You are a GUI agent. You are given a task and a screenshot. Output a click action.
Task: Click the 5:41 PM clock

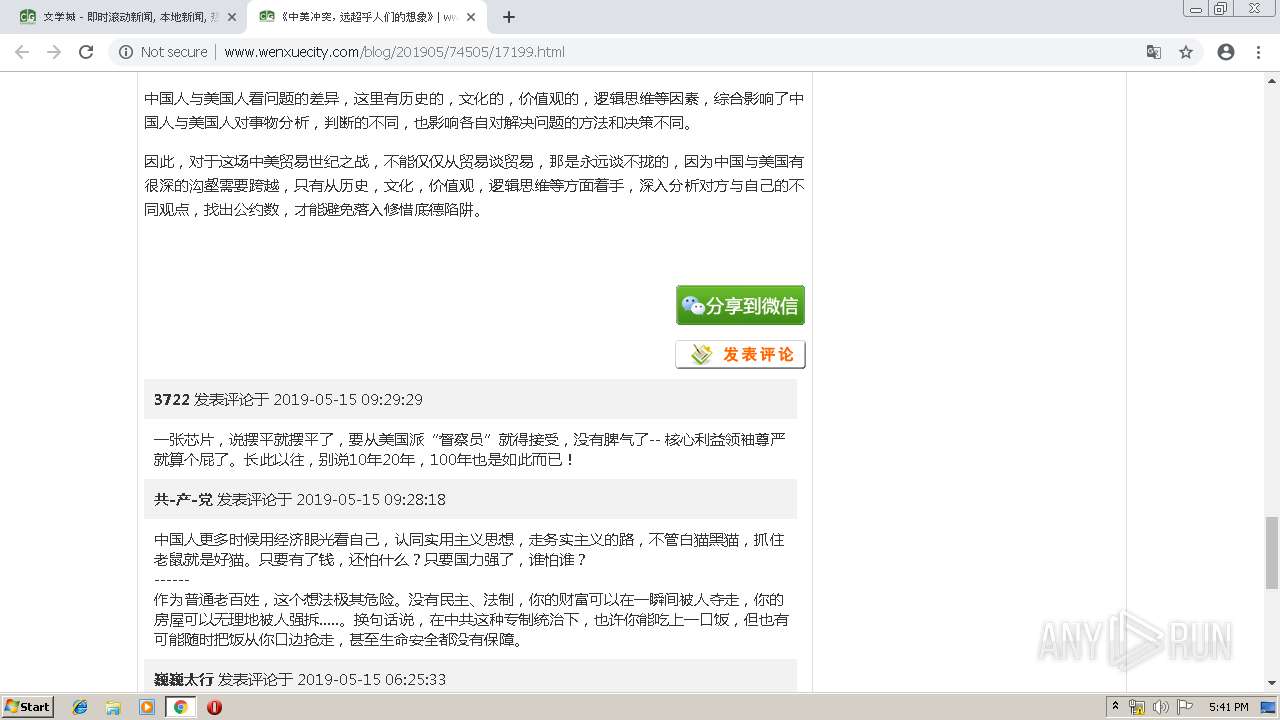pos(1228,707)
